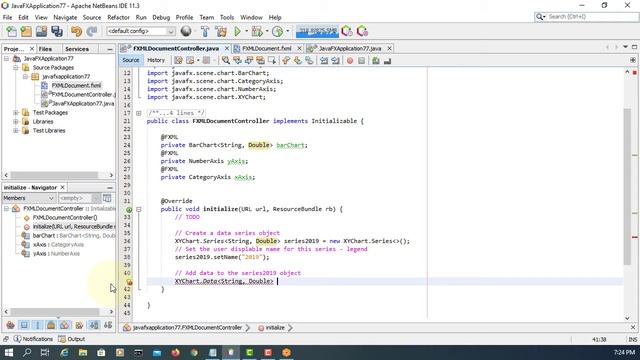Toggle Show Inherited Members in Navigator

coord(11,325)
